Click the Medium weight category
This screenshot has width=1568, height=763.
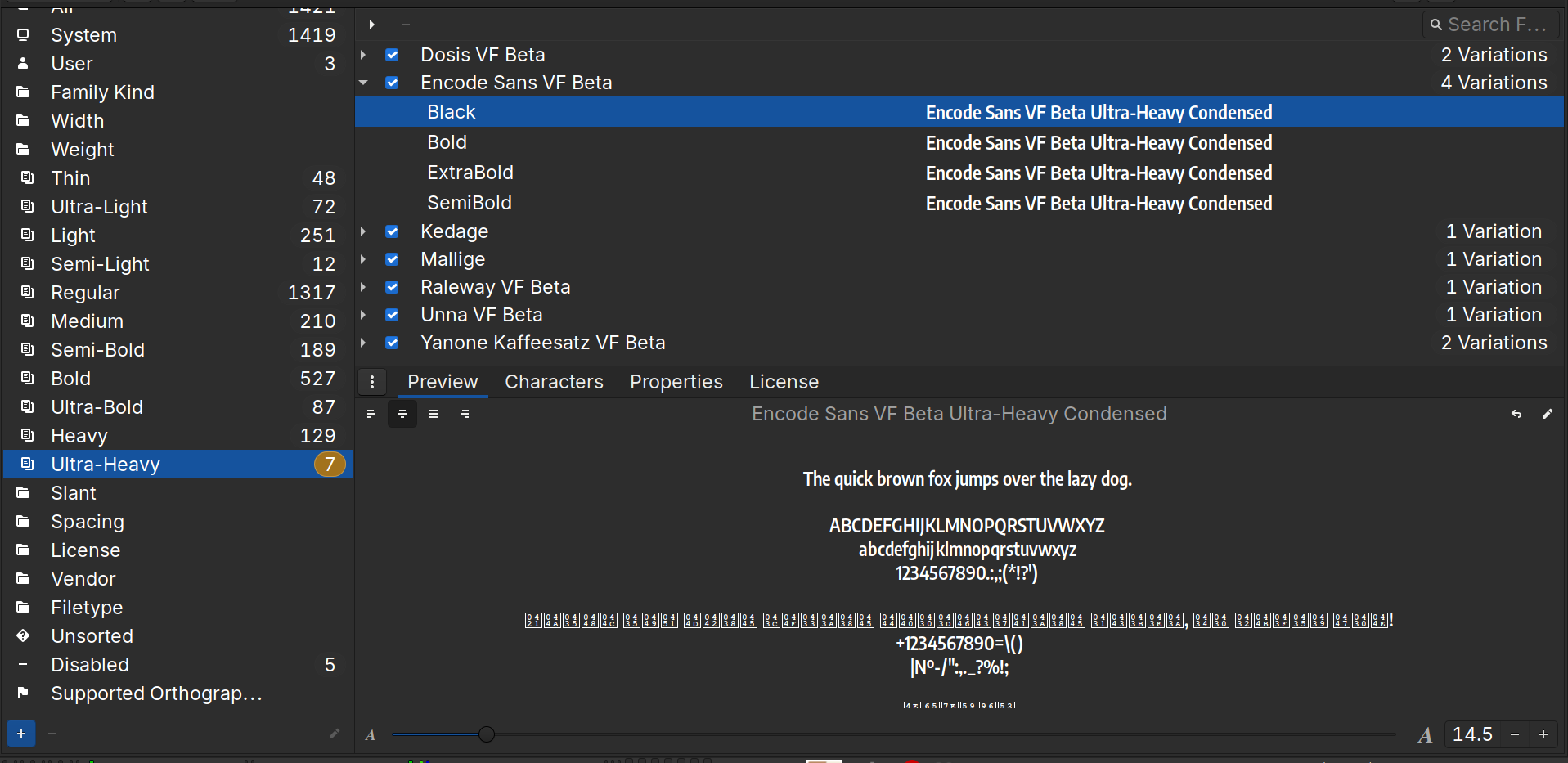click(x=177, y=321)
